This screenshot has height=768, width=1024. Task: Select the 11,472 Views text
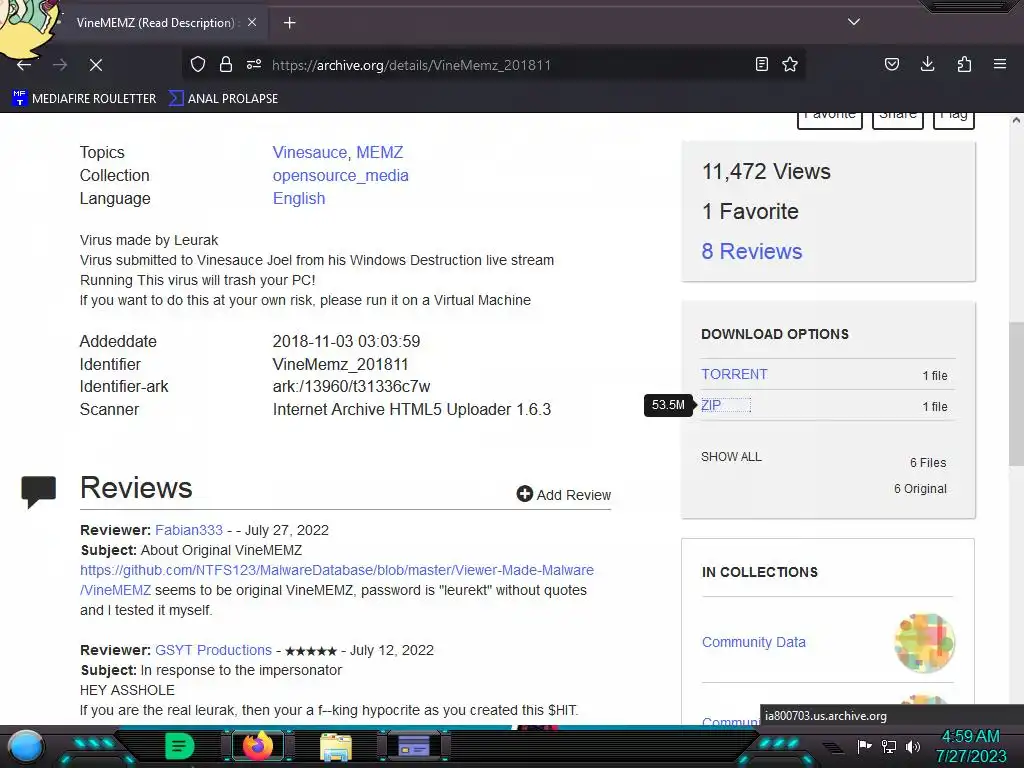pos(766,171)
